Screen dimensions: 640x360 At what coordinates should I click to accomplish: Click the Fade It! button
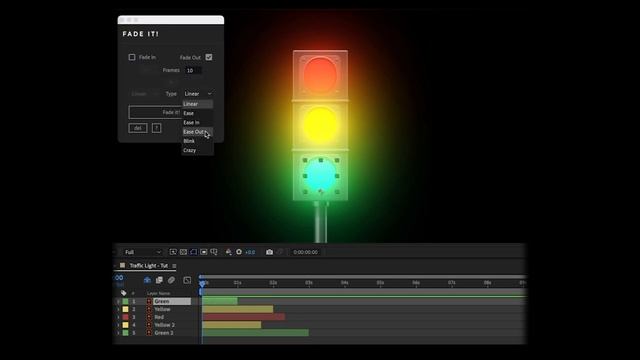(x=155, y=112)
